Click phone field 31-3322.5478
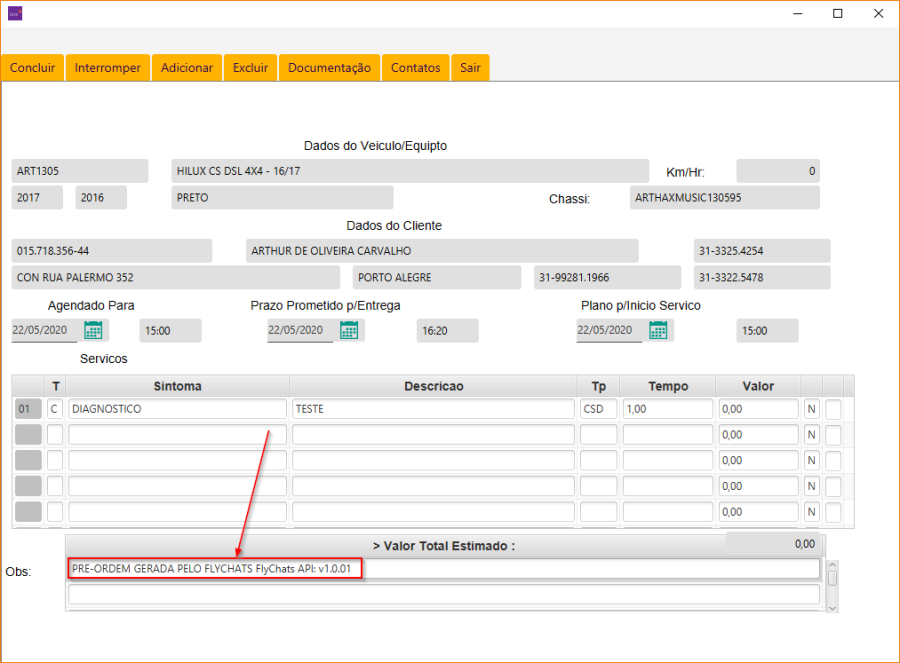The width and height of the screenshot is (900, 663). tap(762, 277)
